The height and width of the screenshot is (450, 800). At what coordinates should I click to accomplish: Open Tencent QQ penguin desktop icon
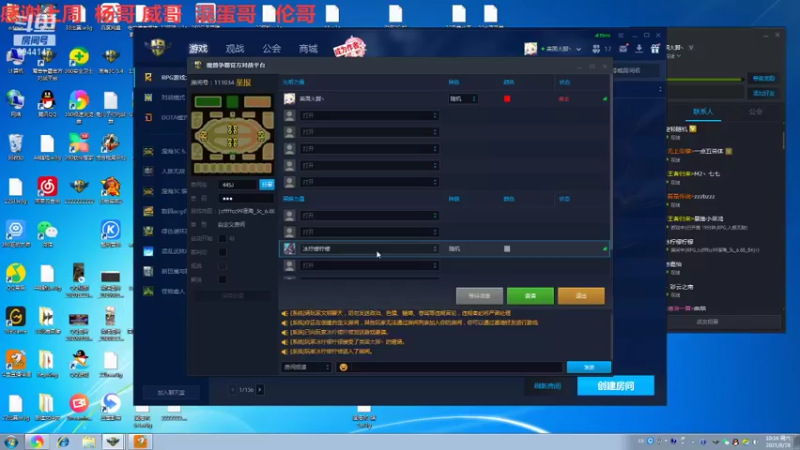pyautogui.click(x=47, y=101)
